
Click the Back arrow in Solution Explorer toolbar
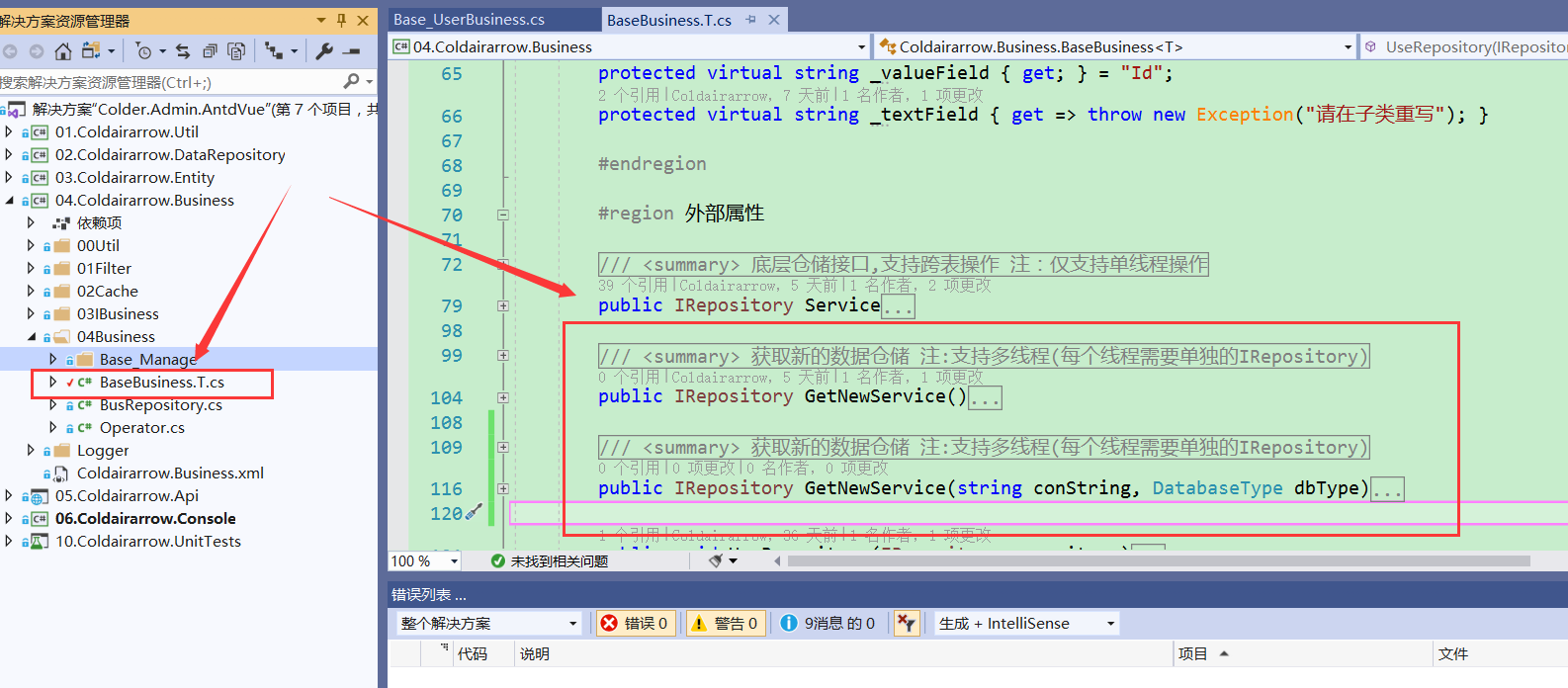[x=10, y=51]
